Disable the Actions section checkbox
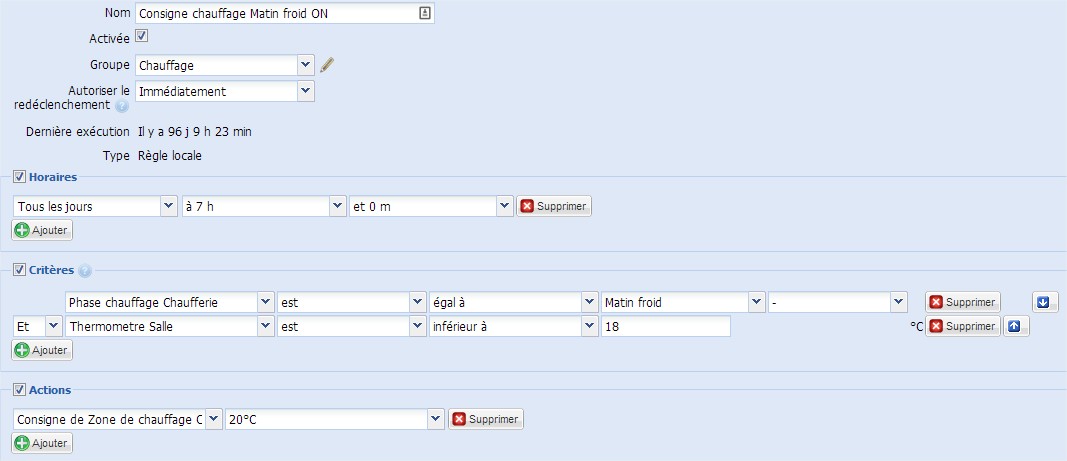The width and height of the screenshot is (1067, 461). pos(19,390)
